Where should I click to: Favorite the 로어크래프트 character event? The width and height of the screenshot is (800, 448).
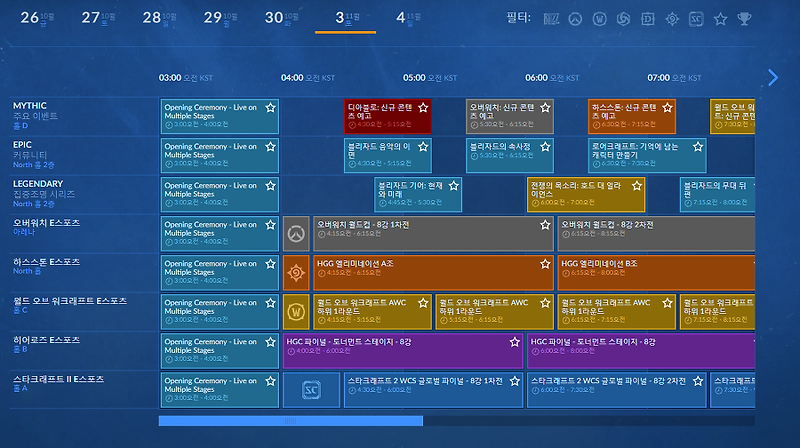coord(698,147)
